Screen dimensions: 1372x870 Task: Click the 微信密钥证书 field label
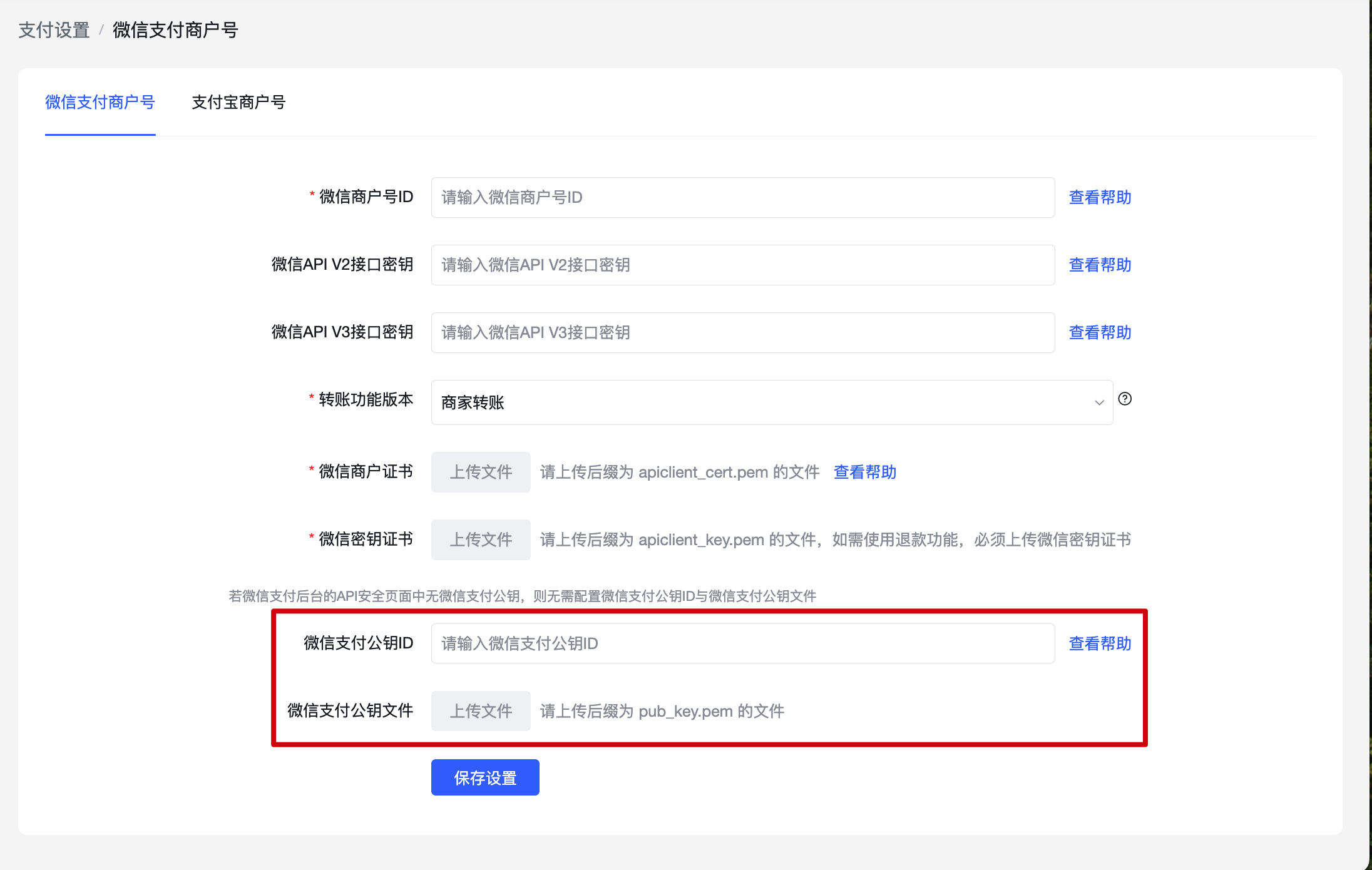pos(366,540)
